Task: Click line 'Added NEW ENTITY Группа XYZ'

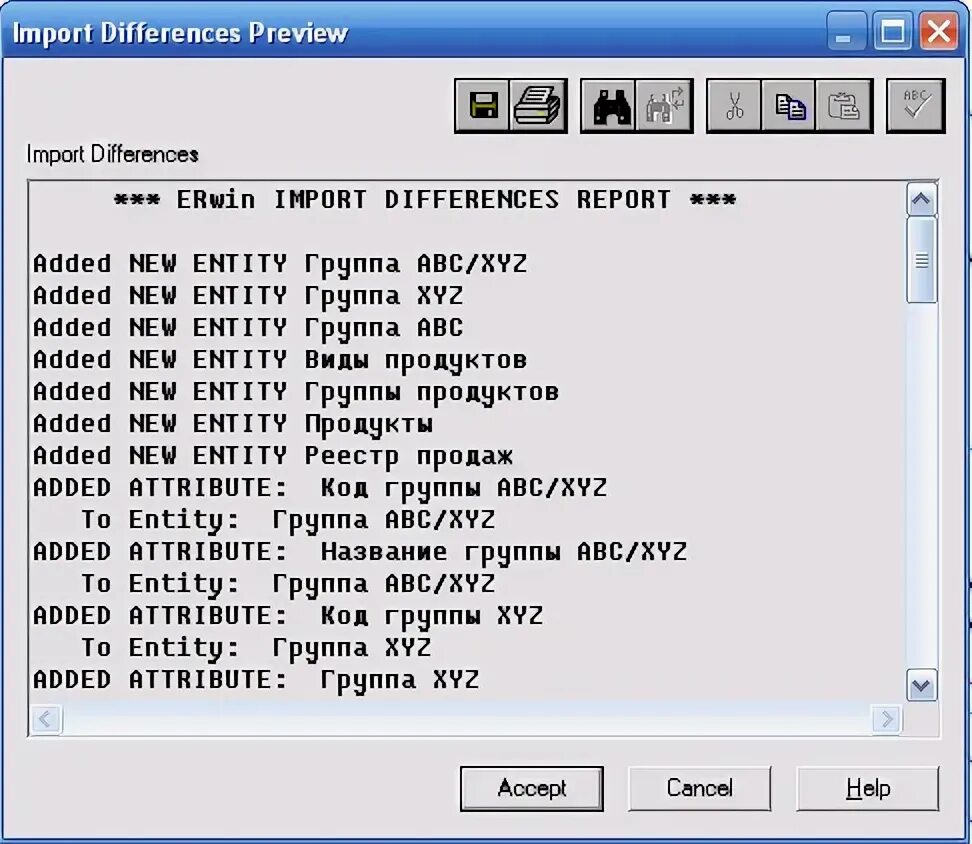Action: click(x=248, y=296)
